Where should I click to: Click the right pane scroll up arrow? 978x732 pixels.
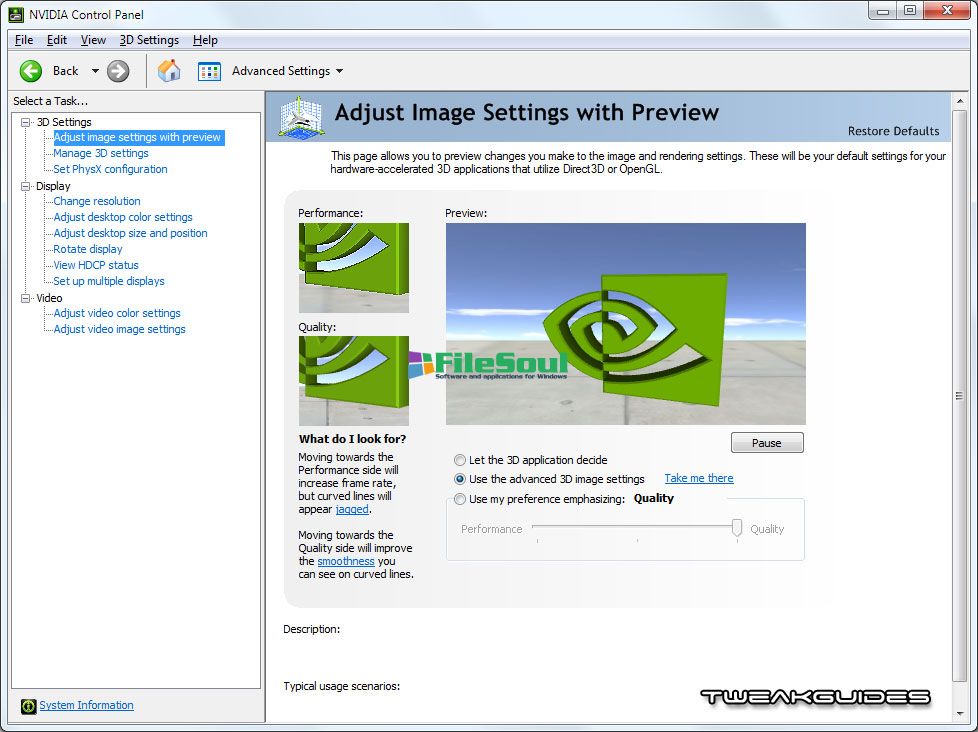[959, 100]
